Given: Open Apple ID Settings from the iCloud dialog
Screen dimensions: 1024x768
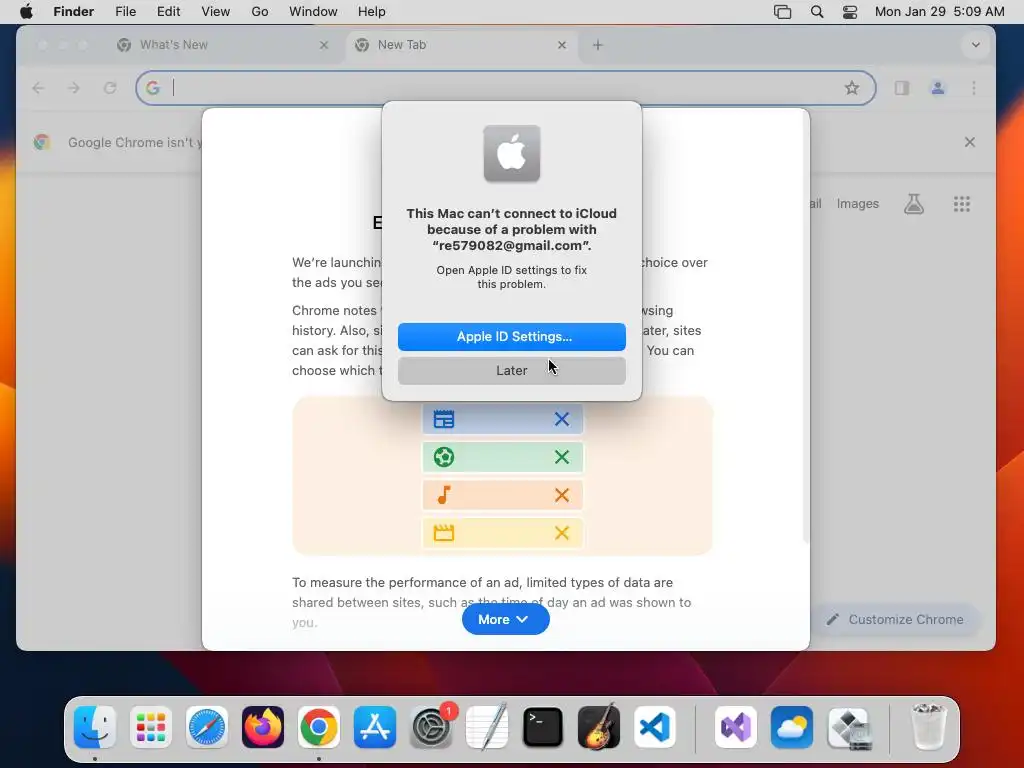Looking at the screenshot, I should [x=511, y=336].
